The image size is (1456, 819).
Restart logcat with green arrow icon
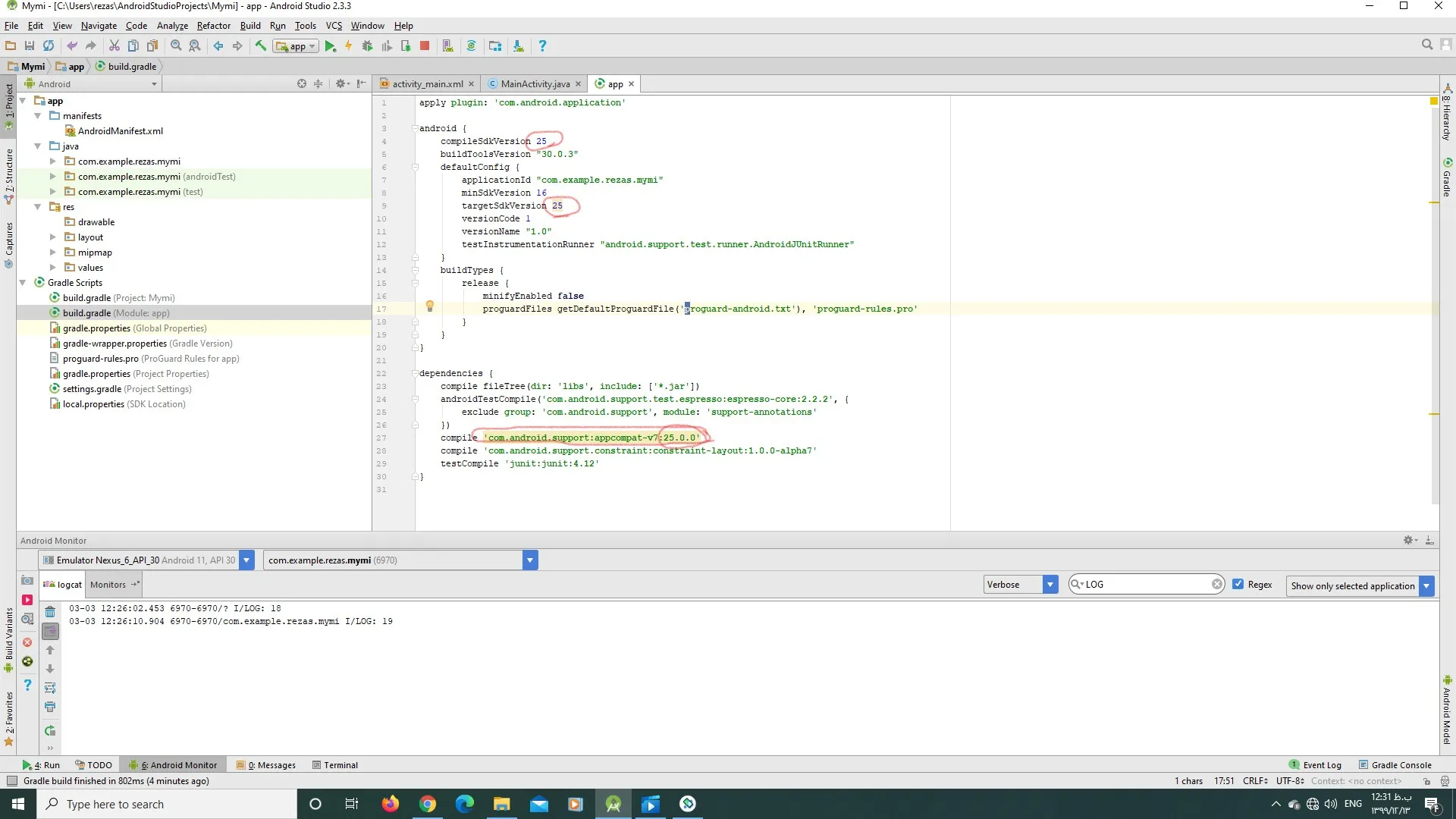coord(50,731)
